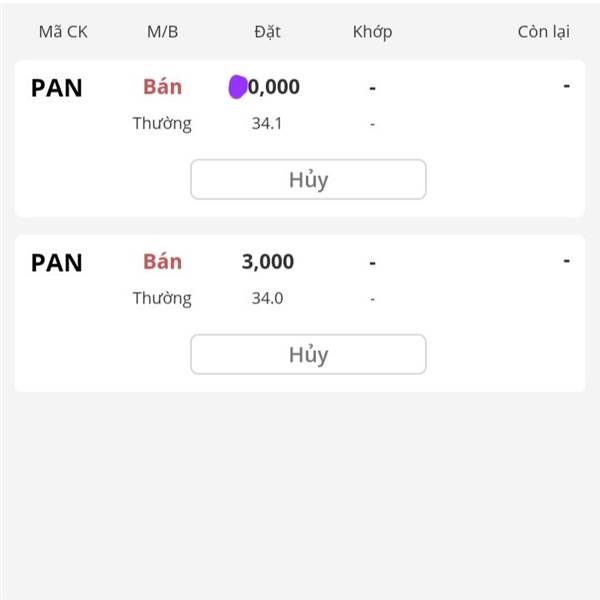Image resolution: width=600 pixels, height=600 pixels.
Task: Select the Khớp column header
Action: (372, 32)
